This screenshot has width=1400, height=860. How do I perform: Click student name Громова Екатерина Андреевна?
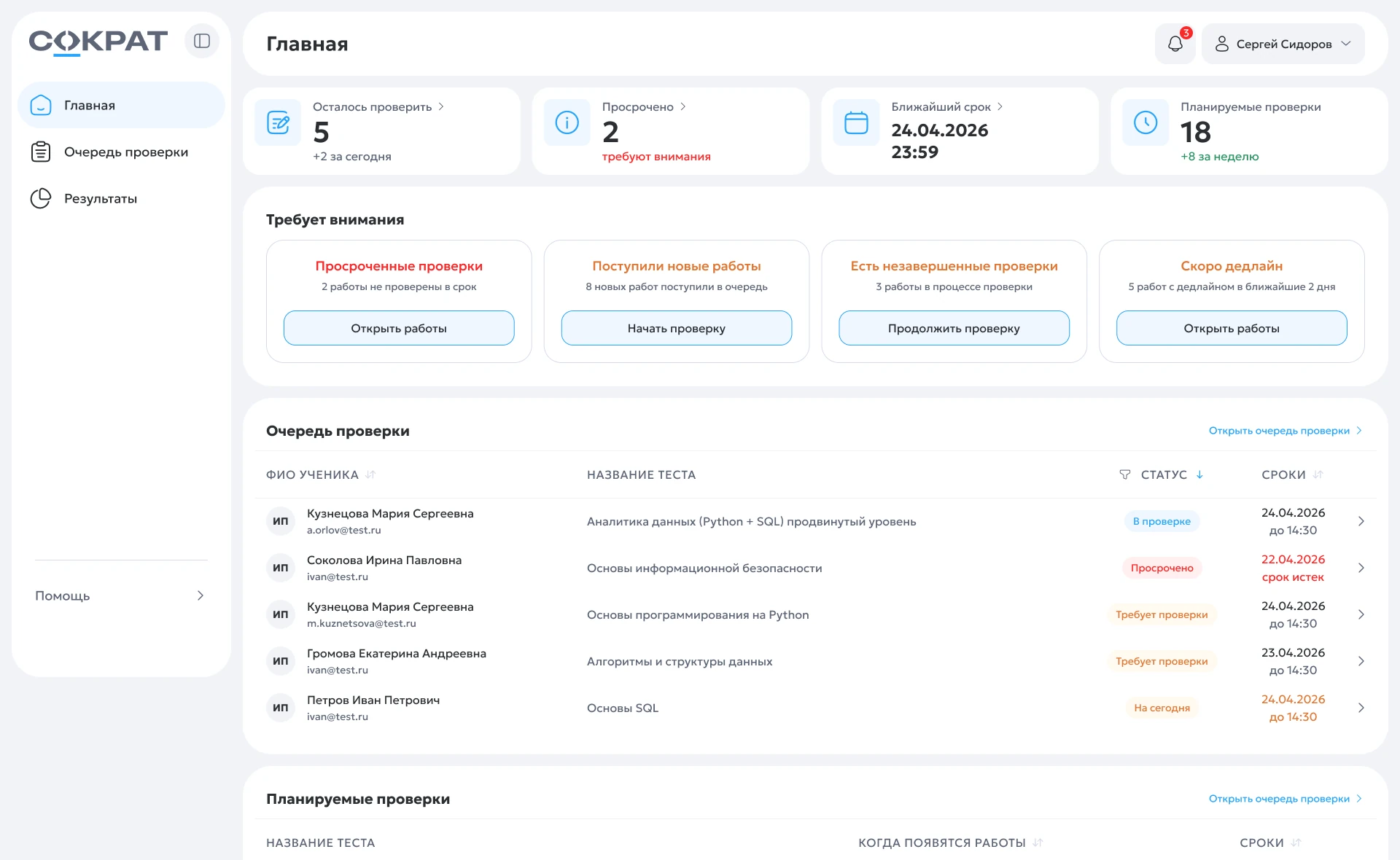396,653
